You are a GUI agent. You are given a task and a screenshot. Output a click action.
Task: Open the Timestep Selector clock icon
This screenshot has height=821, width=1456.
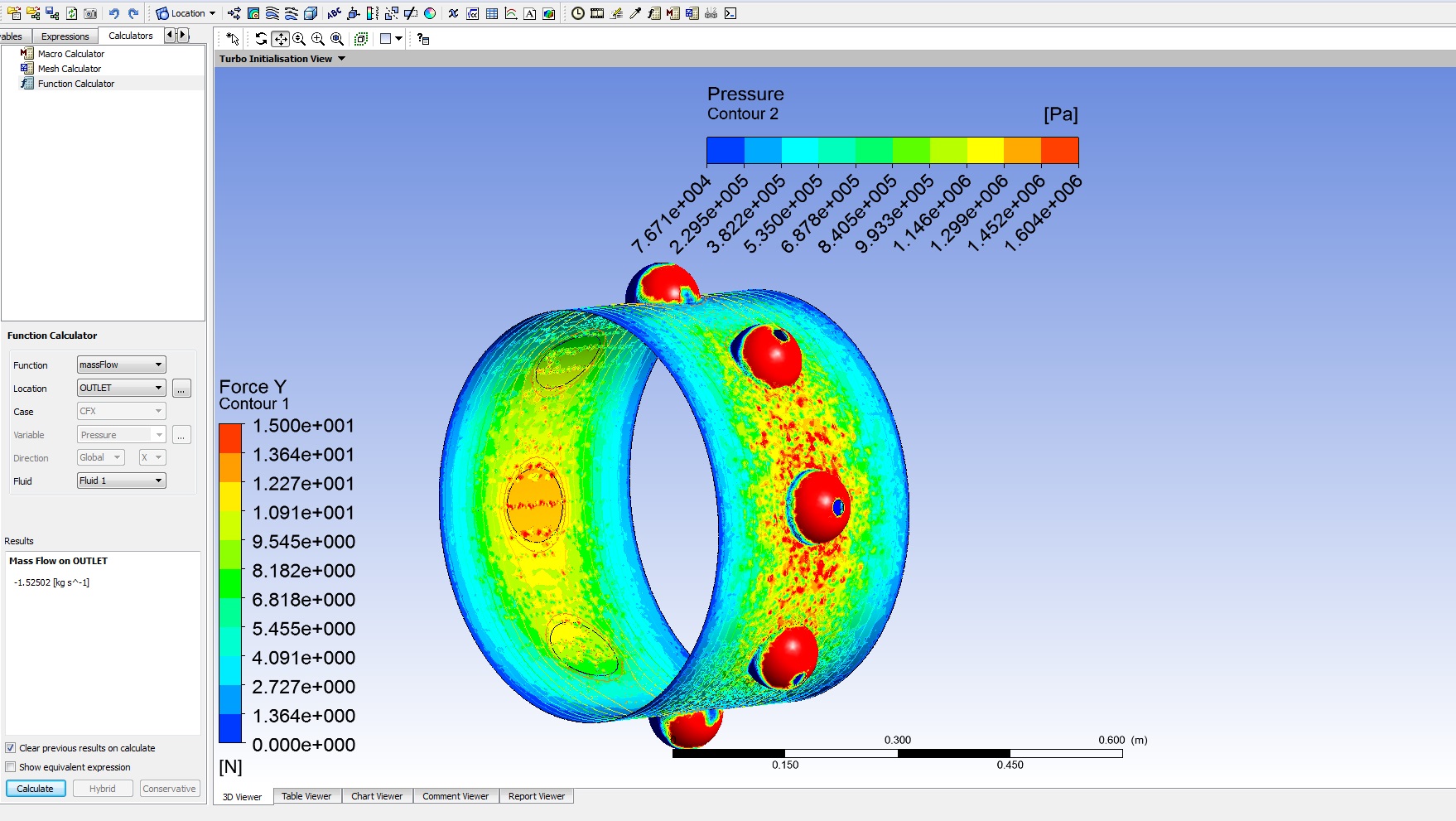(578, 13)
